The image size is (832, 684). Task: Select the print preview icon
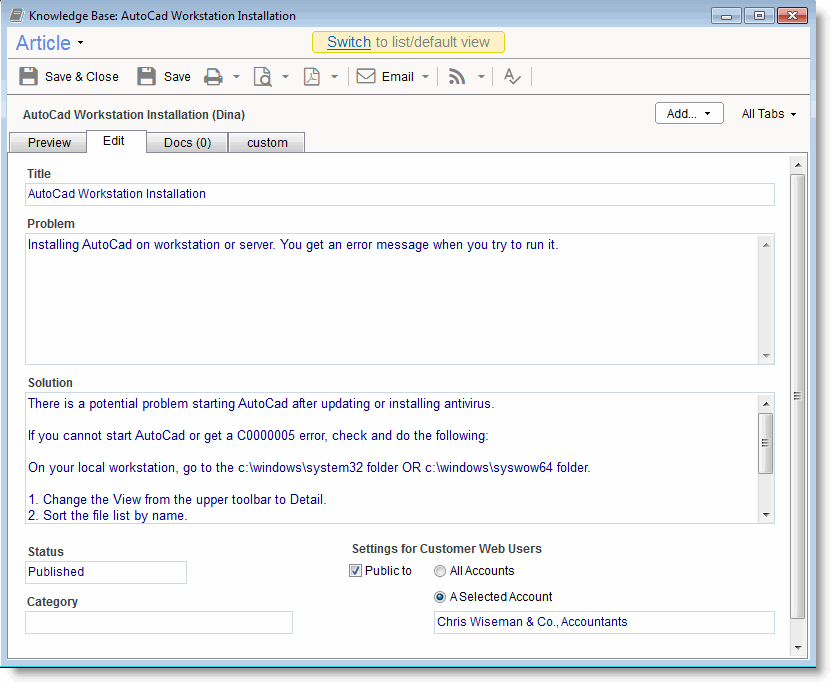pos(266,76)
